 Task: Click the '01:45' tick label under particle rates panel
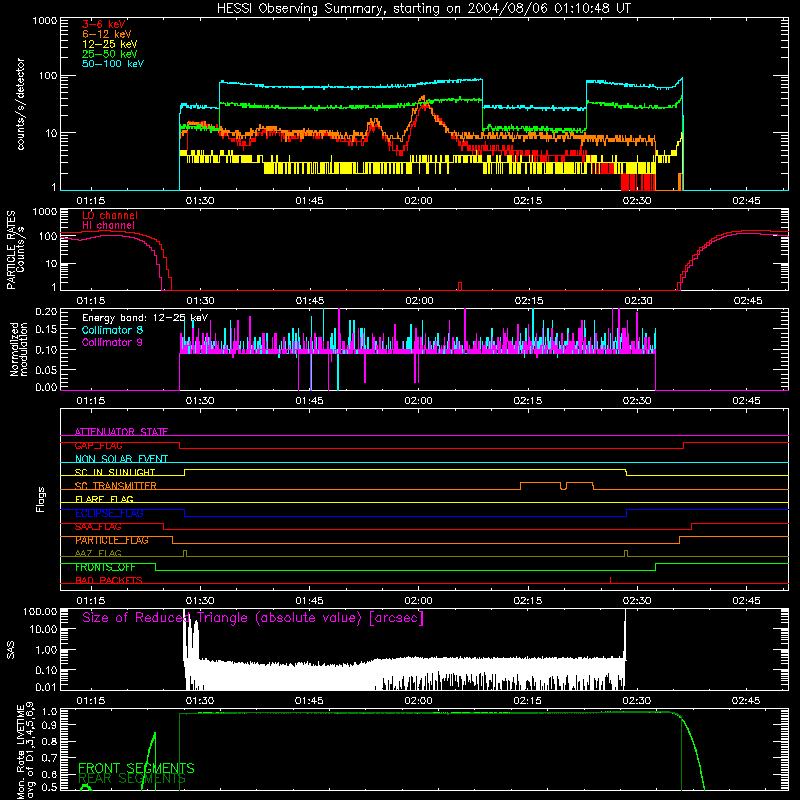point(310,301)
